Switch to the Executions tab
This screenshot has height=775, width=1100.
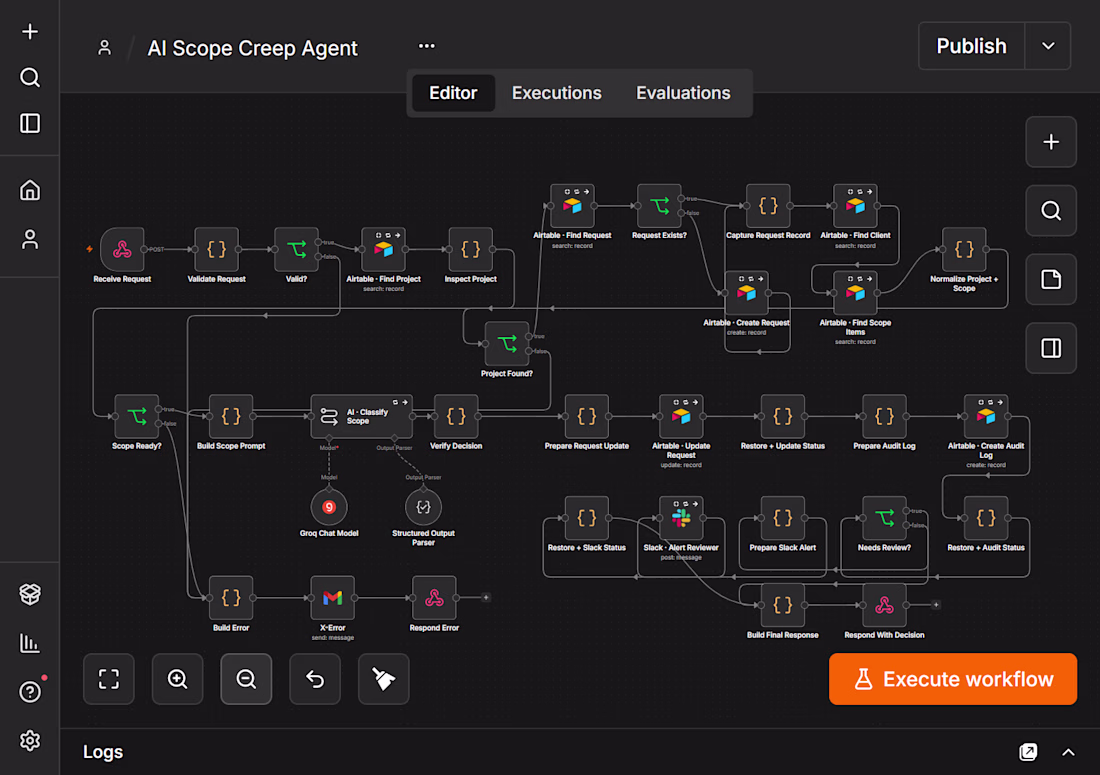556,93
